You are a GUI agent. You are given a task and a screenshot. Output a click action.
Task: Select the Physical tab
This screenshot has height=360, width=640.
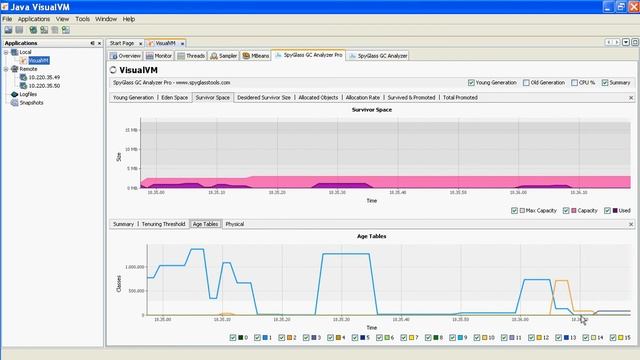pyautogui.click(x=235, y=224)
